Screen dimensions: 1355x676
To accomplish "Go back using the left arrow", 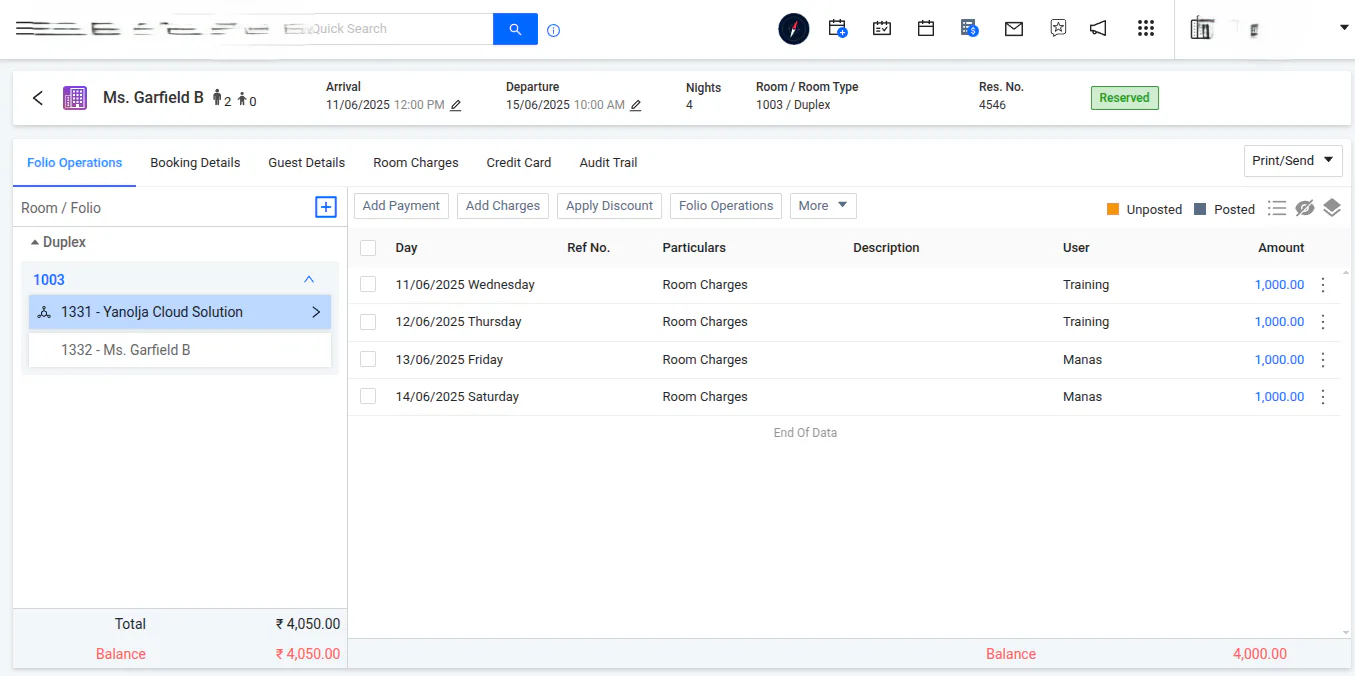I will pyautogui.click(x=38, y=98).
